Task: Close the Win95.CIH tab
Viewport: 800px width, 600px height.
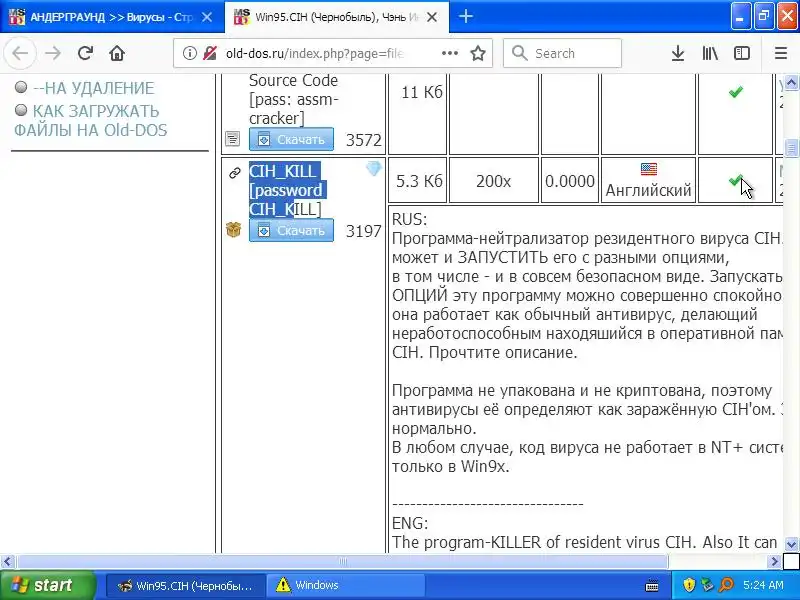Action: (432, 17)
